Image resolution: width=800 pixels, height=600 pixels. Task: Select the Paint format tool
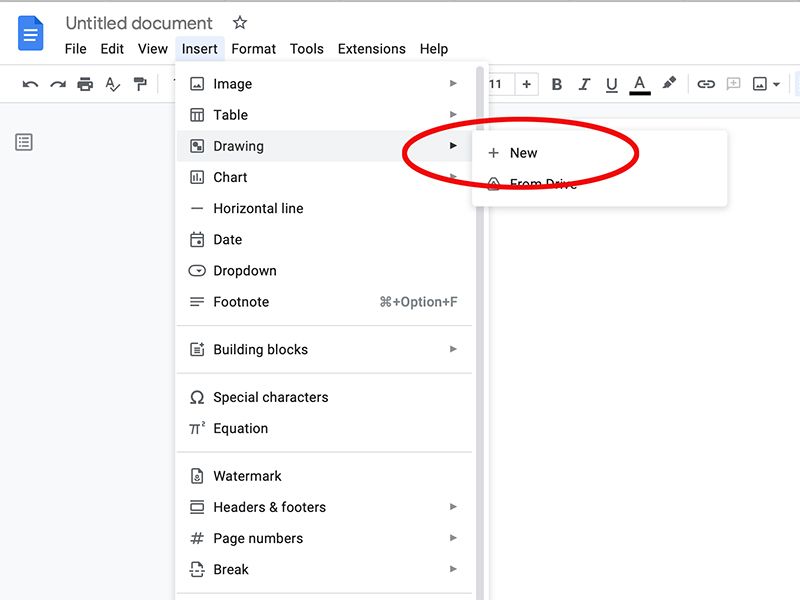[x=141, y=84]
